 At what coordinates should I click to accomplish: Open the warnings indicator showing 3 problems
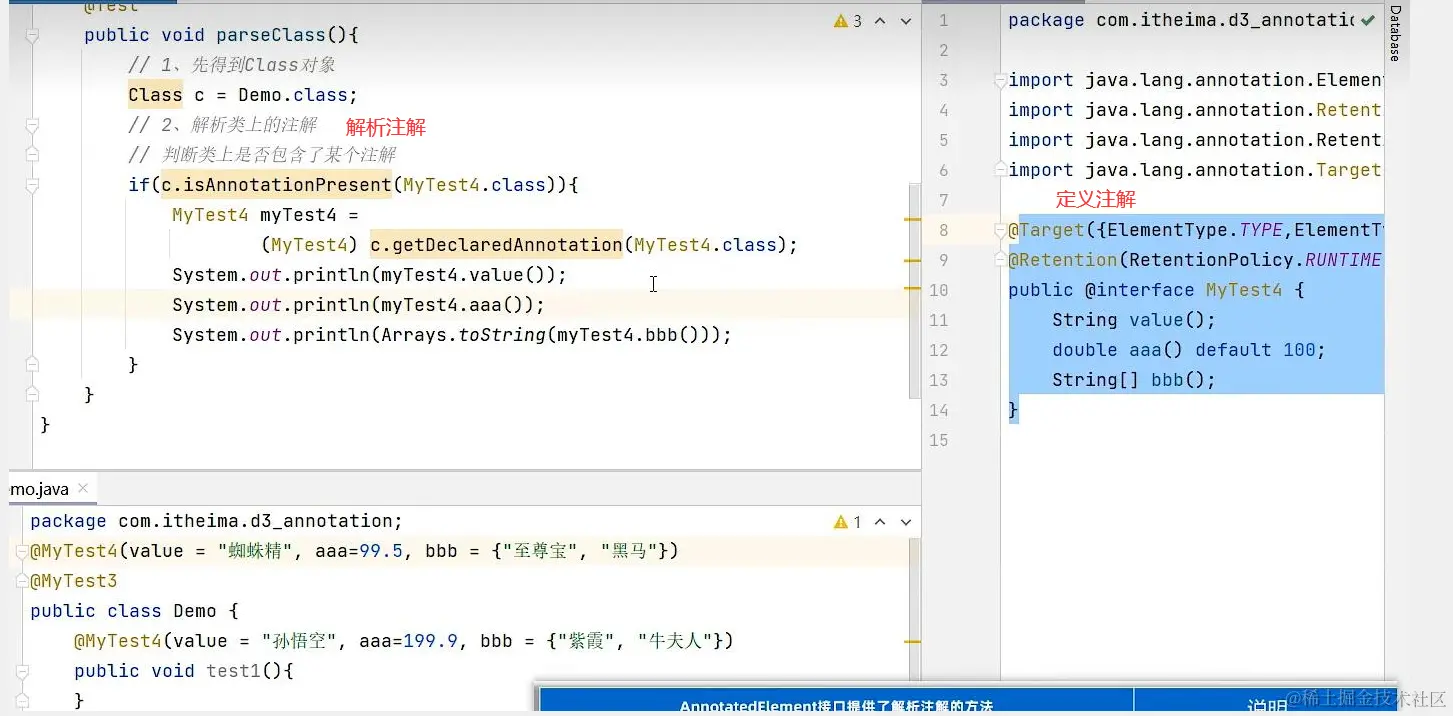click(x=848, y=21)
